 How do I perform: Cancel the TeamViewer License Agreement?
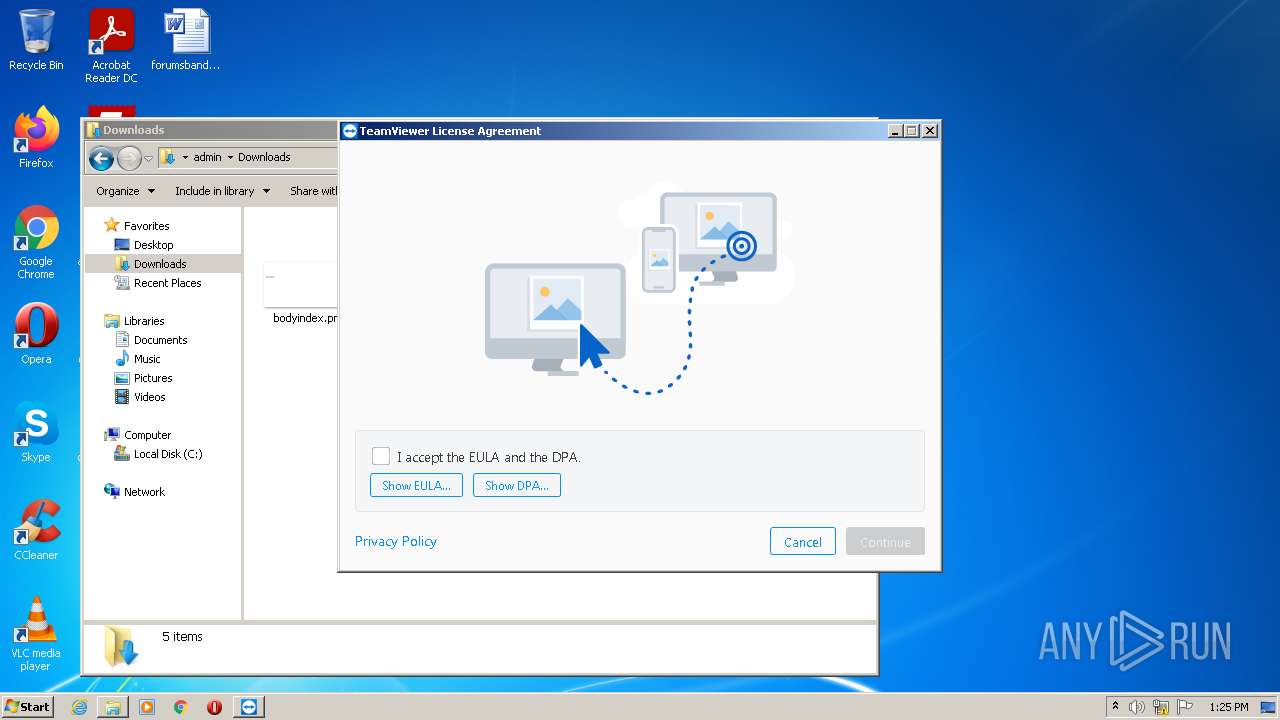(803, 542)
